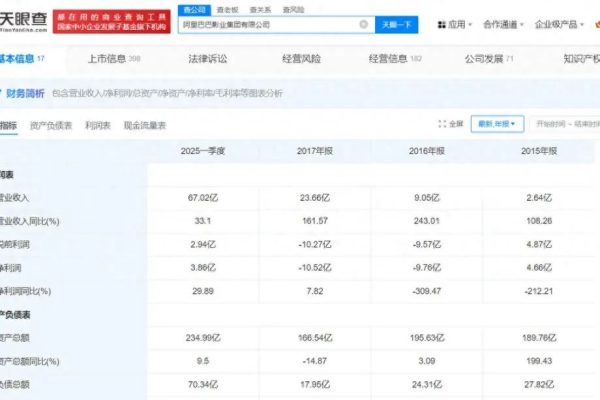Viewport: 600px width, 400px height.
Task: Click the 24.31亿 total liabilities value
Action: pos(427,385)
